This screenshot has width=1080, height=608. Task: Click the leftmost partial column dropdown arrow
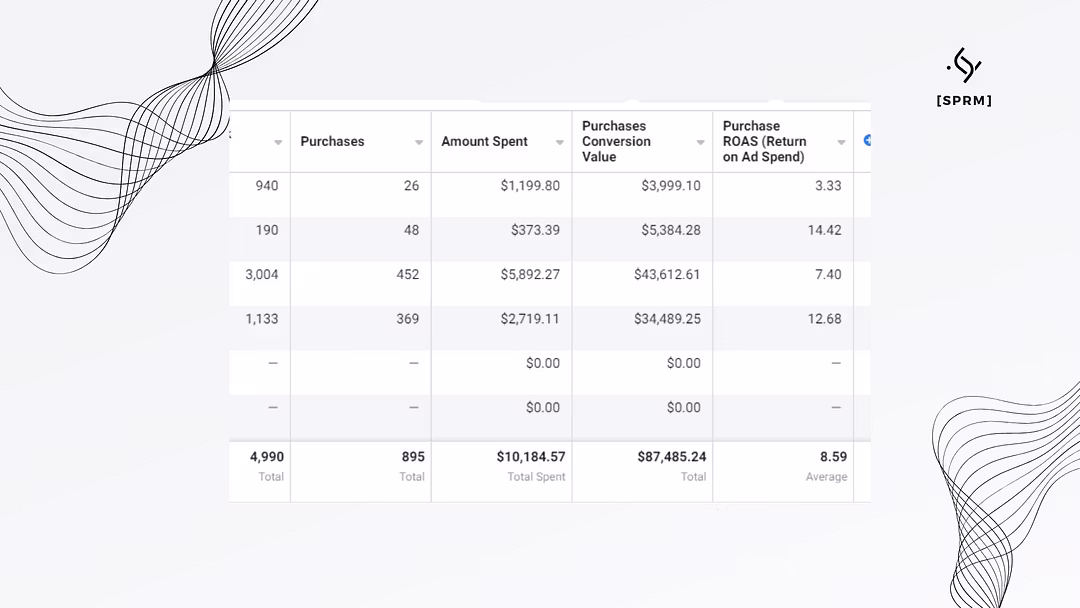tap(278, 142)
